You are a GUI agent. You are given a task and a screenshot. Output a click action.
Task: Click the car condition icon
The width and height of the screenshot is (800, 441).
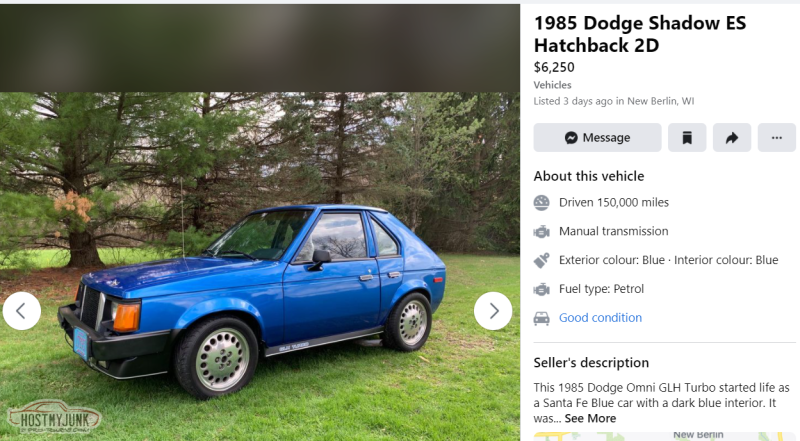[541, 318]
